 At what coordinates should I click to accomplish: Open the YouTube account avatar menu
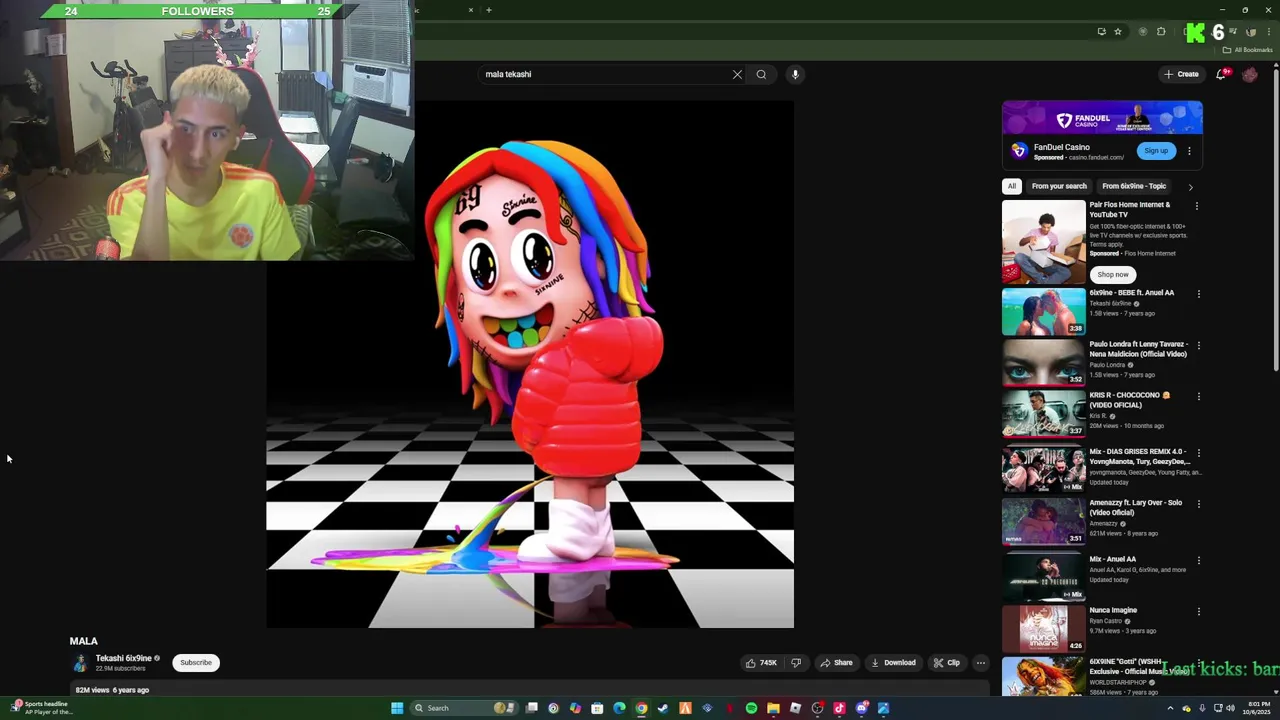[1250, 74]
